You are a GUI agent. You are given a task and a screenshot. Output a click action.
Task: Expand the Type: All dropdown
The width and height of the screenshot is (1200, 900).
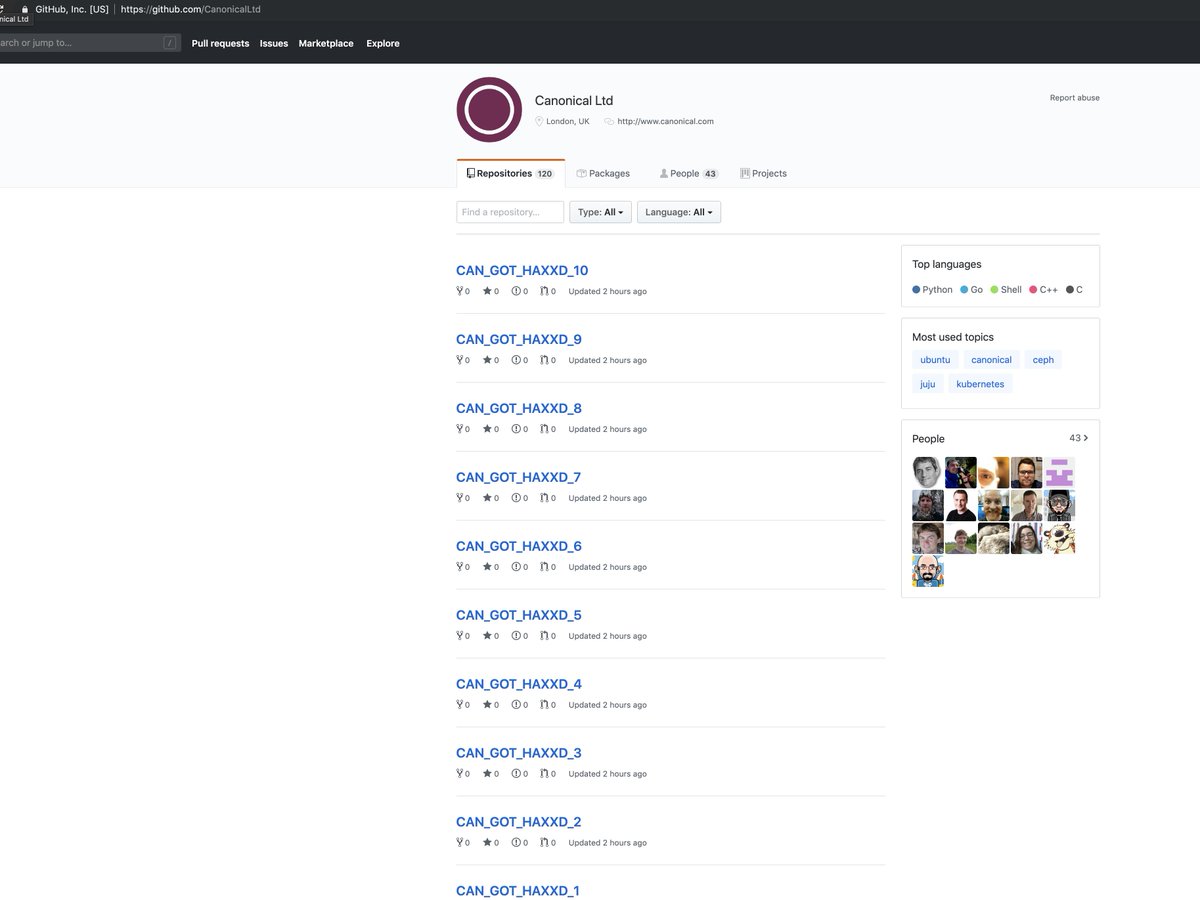tap(600, 213)
